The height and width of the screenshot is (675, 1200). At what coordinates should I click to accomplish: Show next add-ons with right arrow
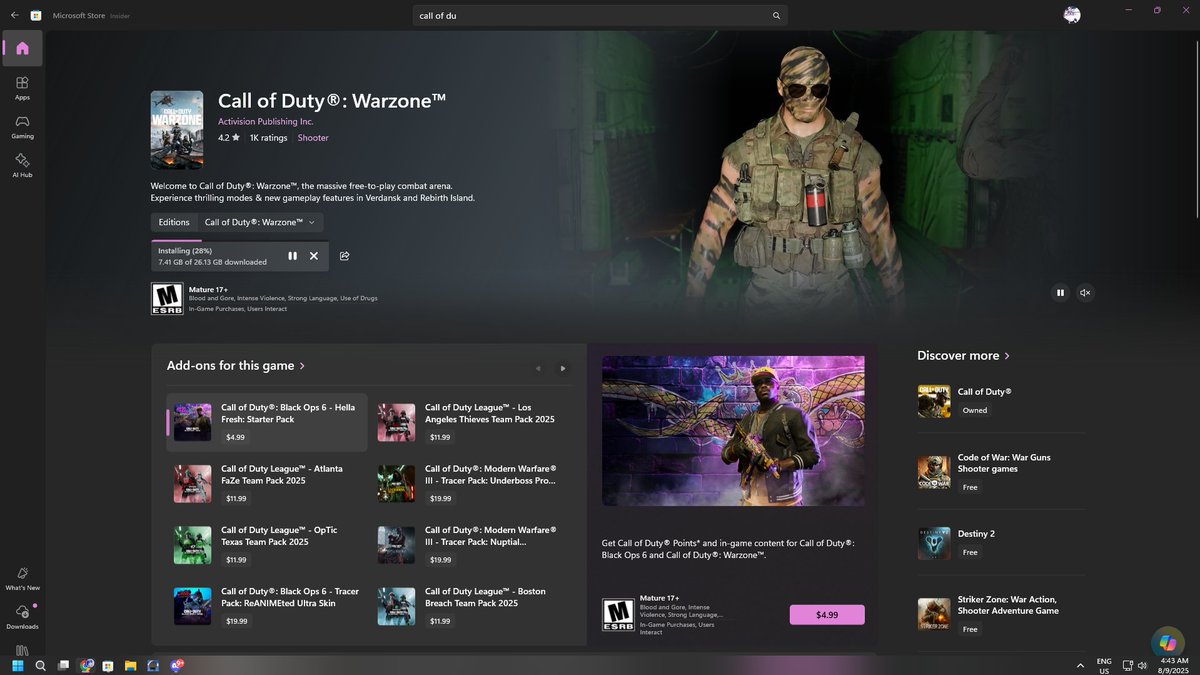pyautogui.click(x=563, y=368)
